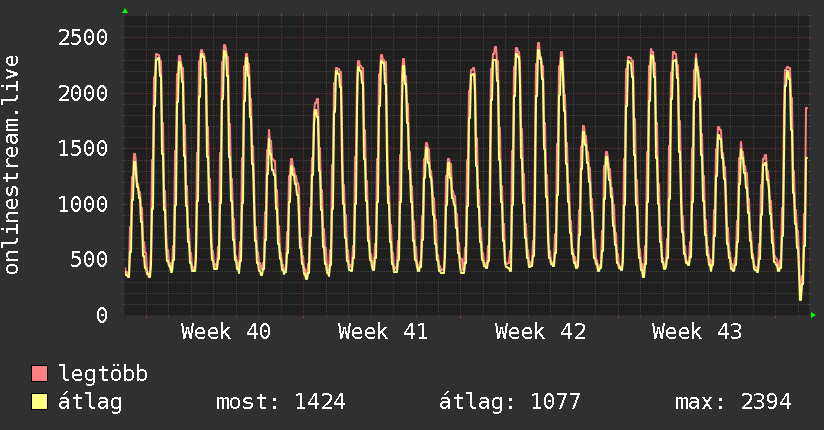
Task: Click the most: 1424 current value
Action: point(281,402)
